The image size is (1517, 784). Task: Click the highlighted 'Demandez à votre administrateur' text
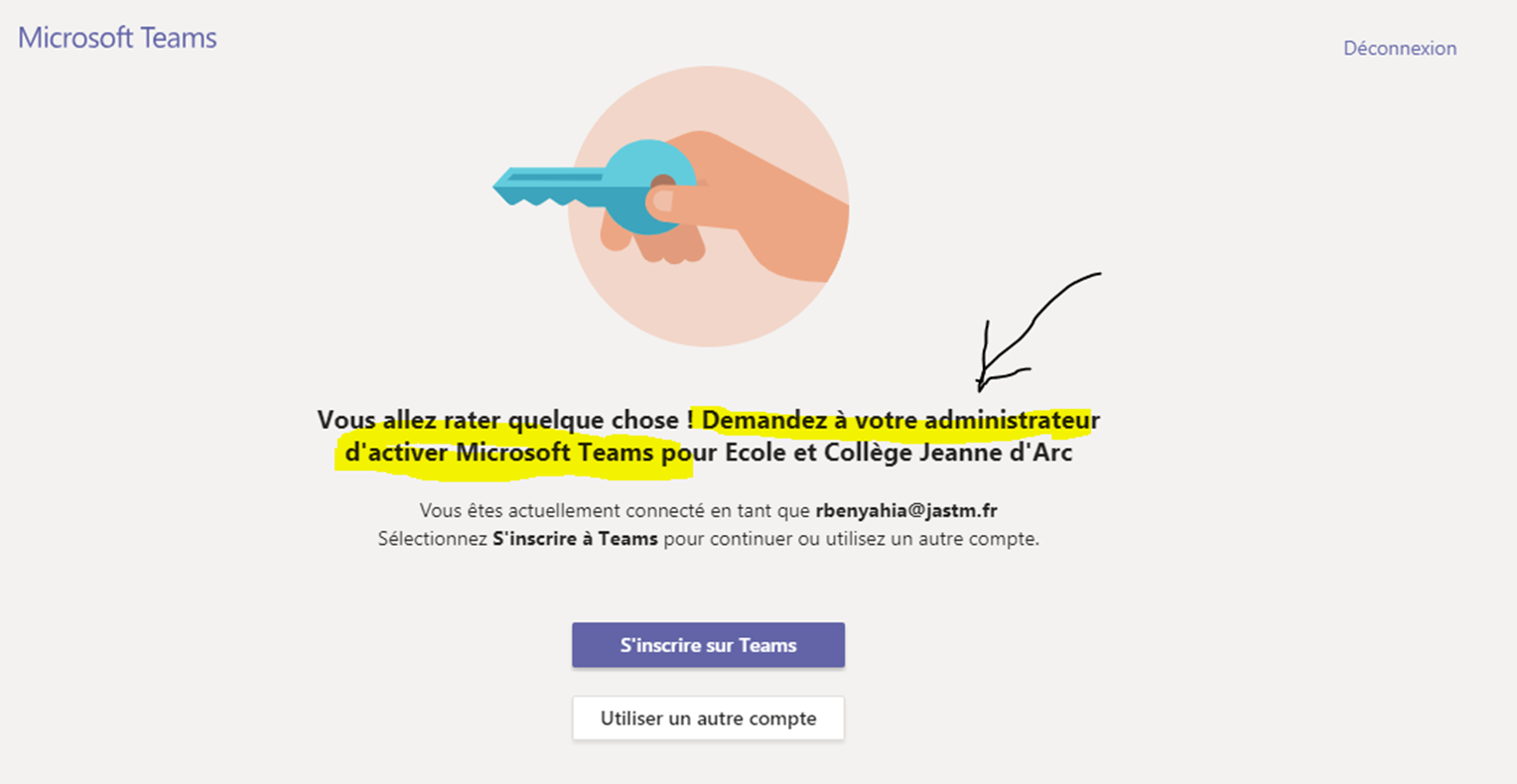click(x=900, y=420)
